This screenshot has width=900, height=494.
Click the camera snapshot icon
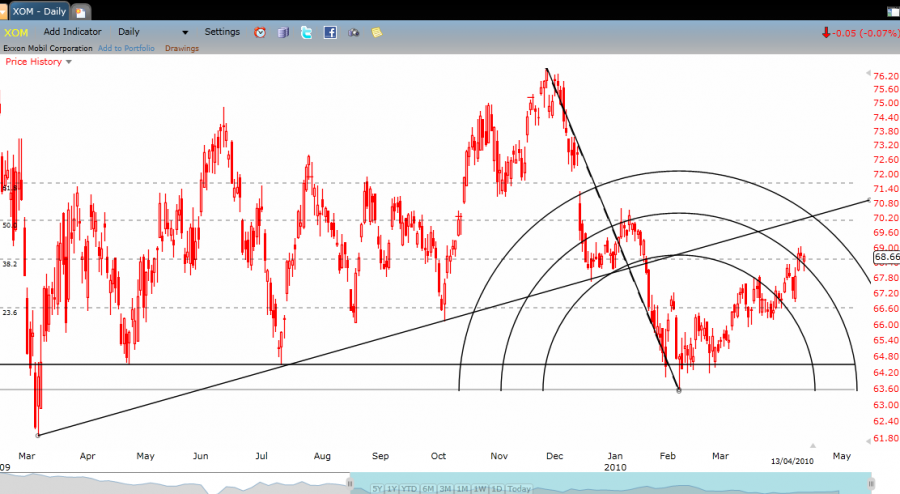[354, 33]
